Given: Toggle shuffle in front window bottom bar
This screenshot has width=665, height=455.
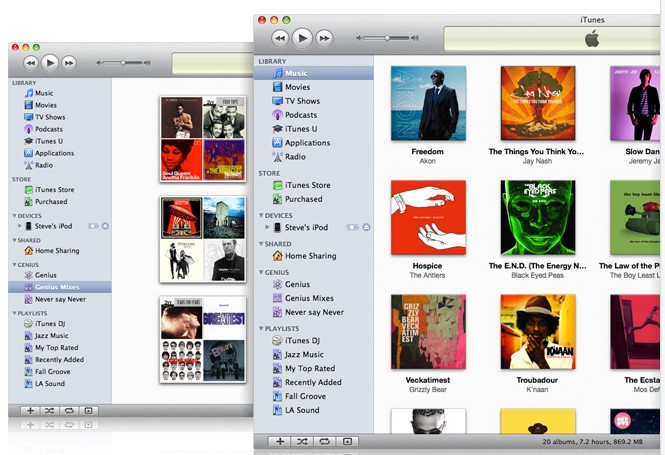Looking at the screenshot, I should pyautogui.click(x=302, y=441).
